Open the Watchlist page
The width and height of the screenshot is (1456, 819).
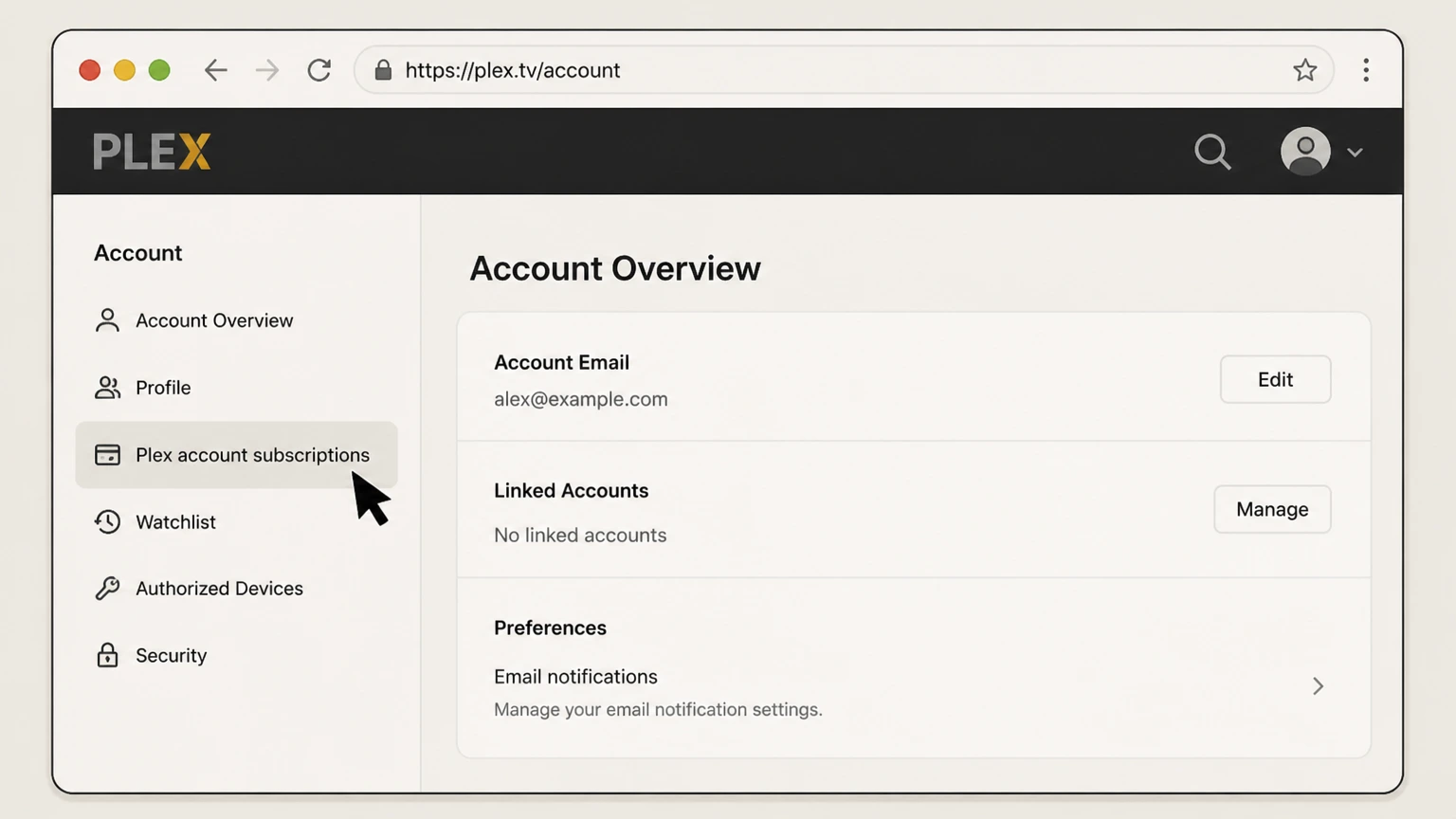(236, 521)
